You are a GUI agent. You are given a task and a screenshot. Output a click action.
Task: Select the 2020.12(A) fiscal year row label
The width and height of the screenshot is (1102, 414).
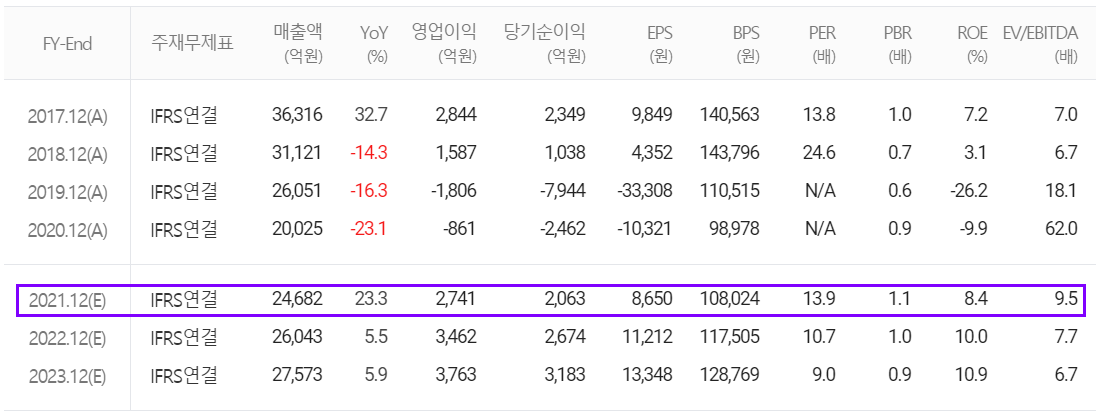pyautogui.click(x=67, y=229)
